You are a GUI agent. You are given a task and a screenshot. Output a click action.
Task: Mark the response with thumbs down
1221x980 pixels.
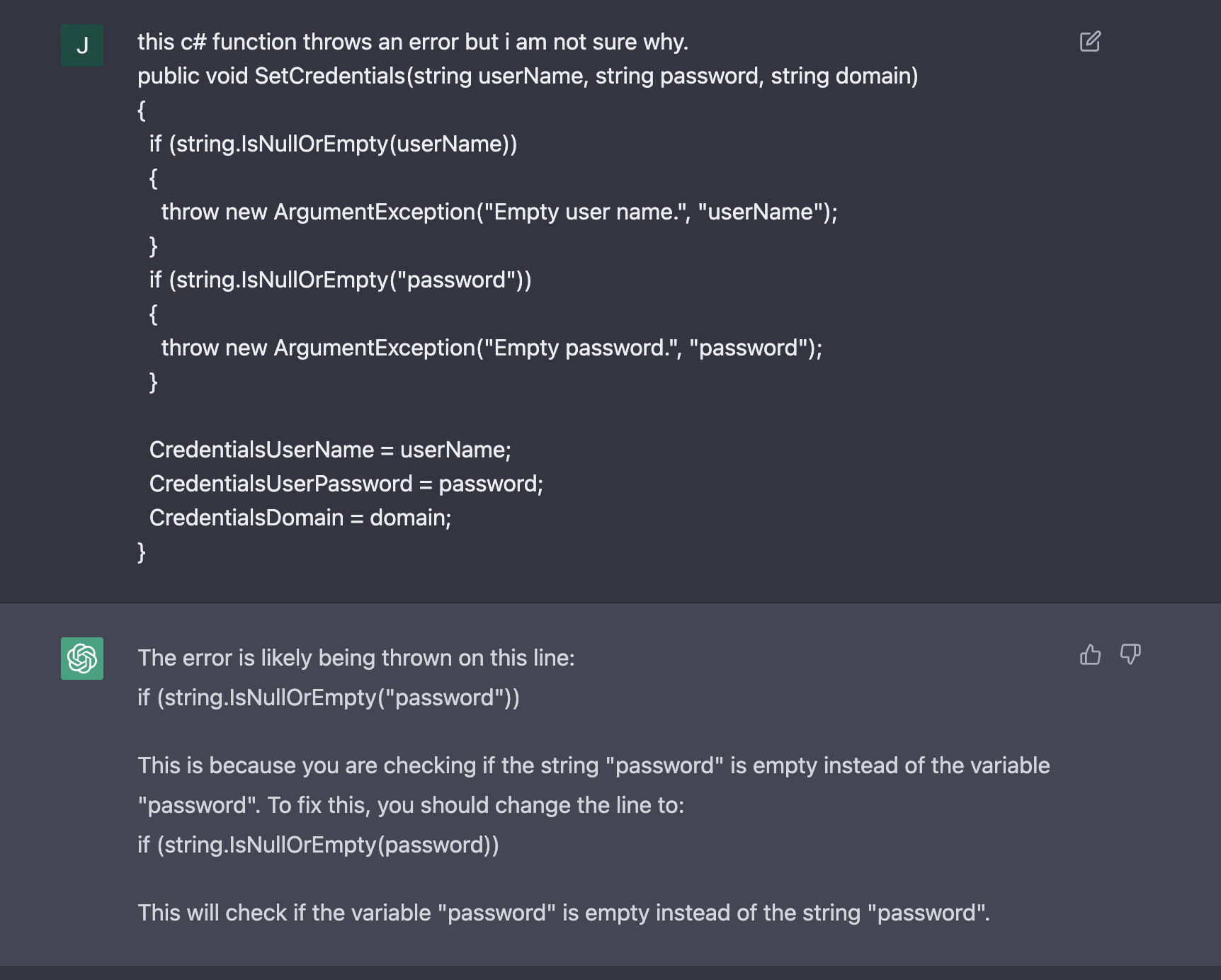point(1130,654)
